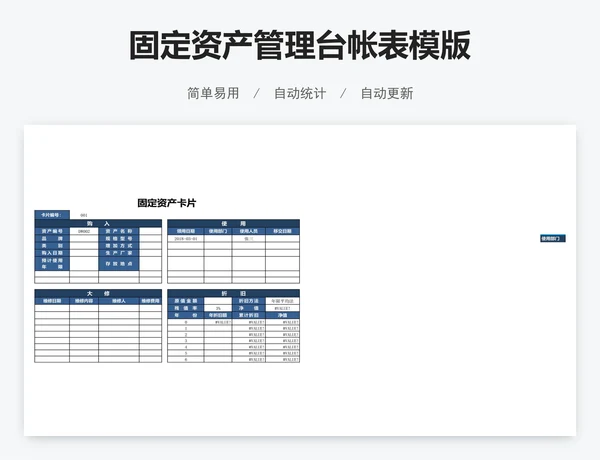
Task: Click the name value under 使用人员
Action: (249, 238)
